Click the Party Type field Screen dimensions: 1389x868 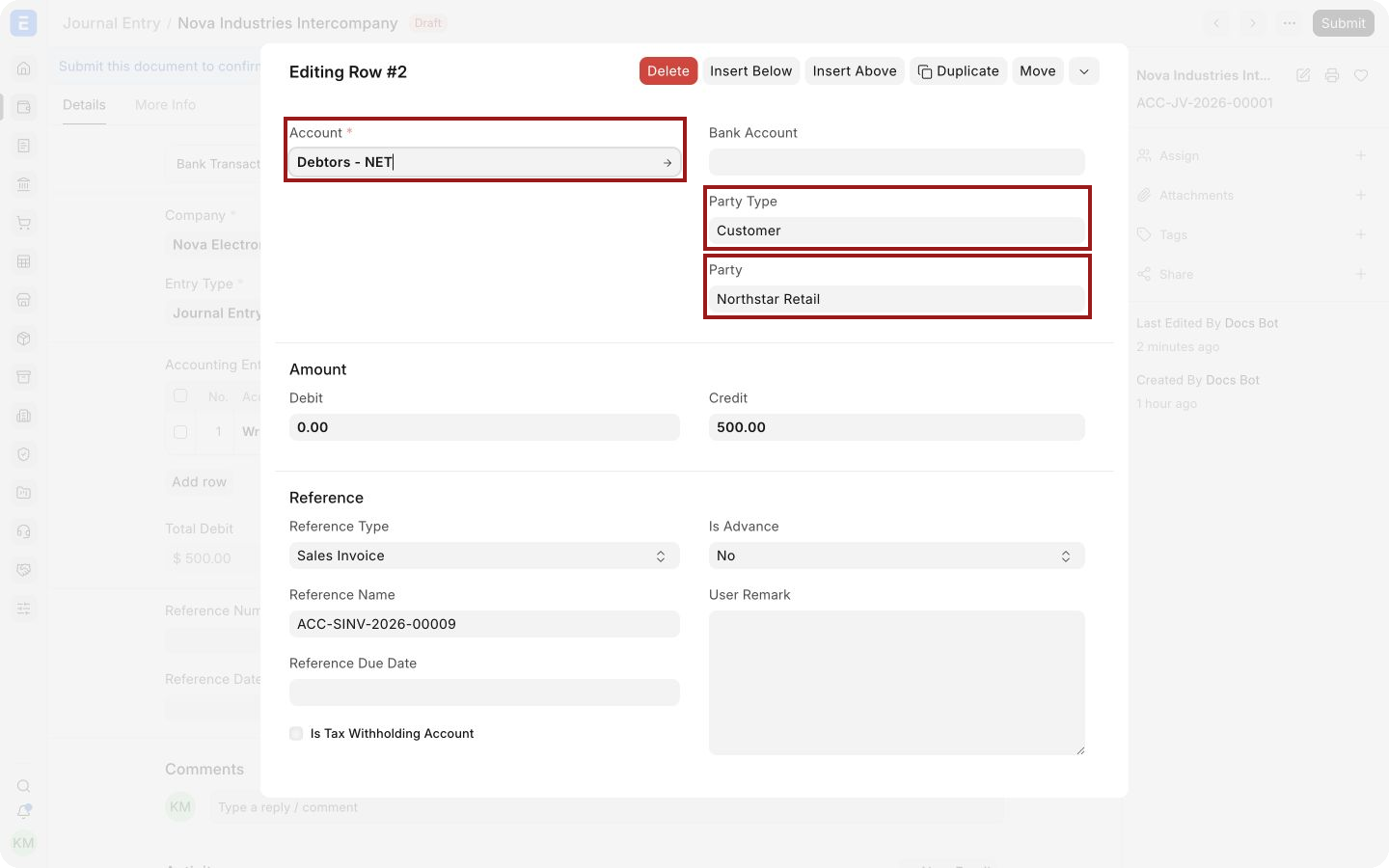[897, 231]
